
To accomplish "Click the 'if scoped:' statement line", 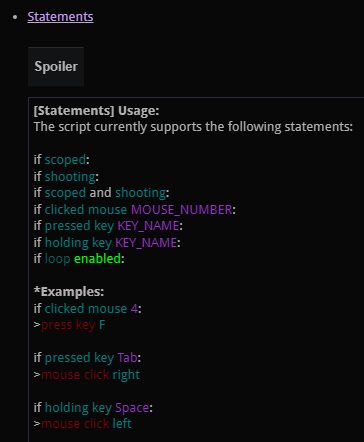I will click(61, 160).
